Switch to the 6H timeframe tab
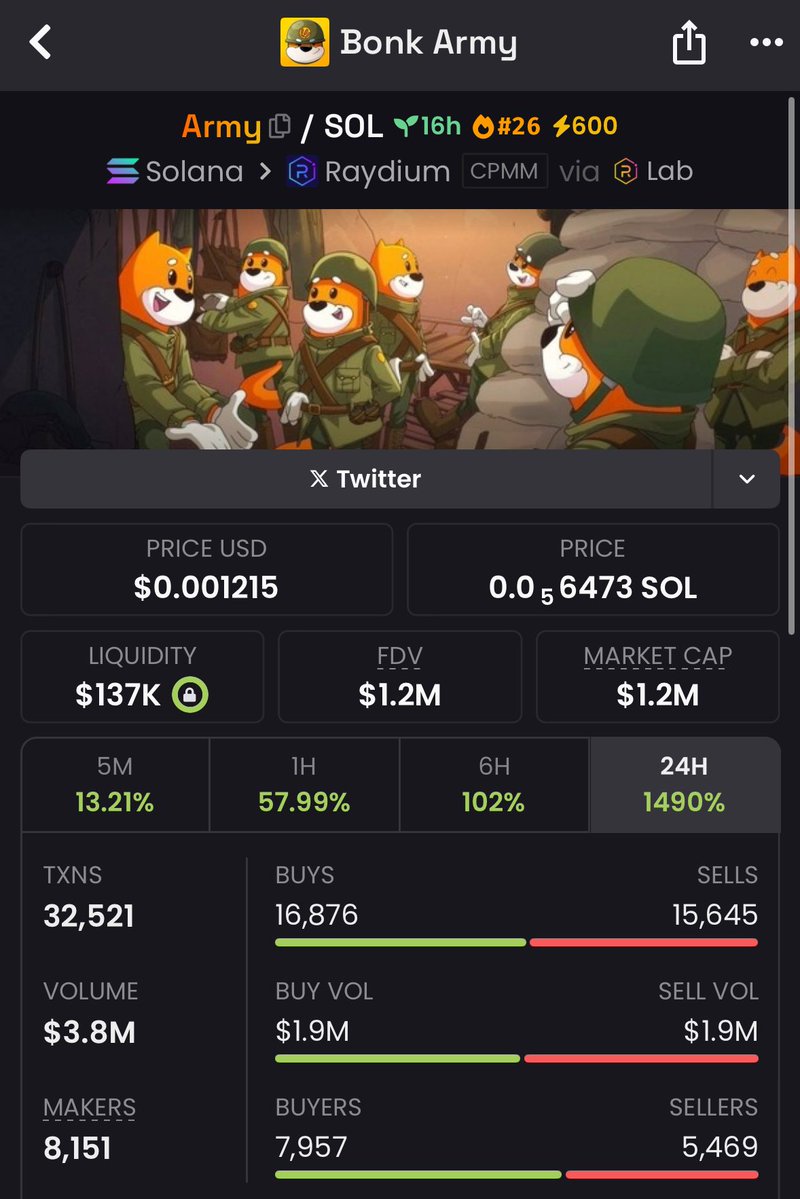The width and height of the screenshot is (800, 1199). coord(494,785)
